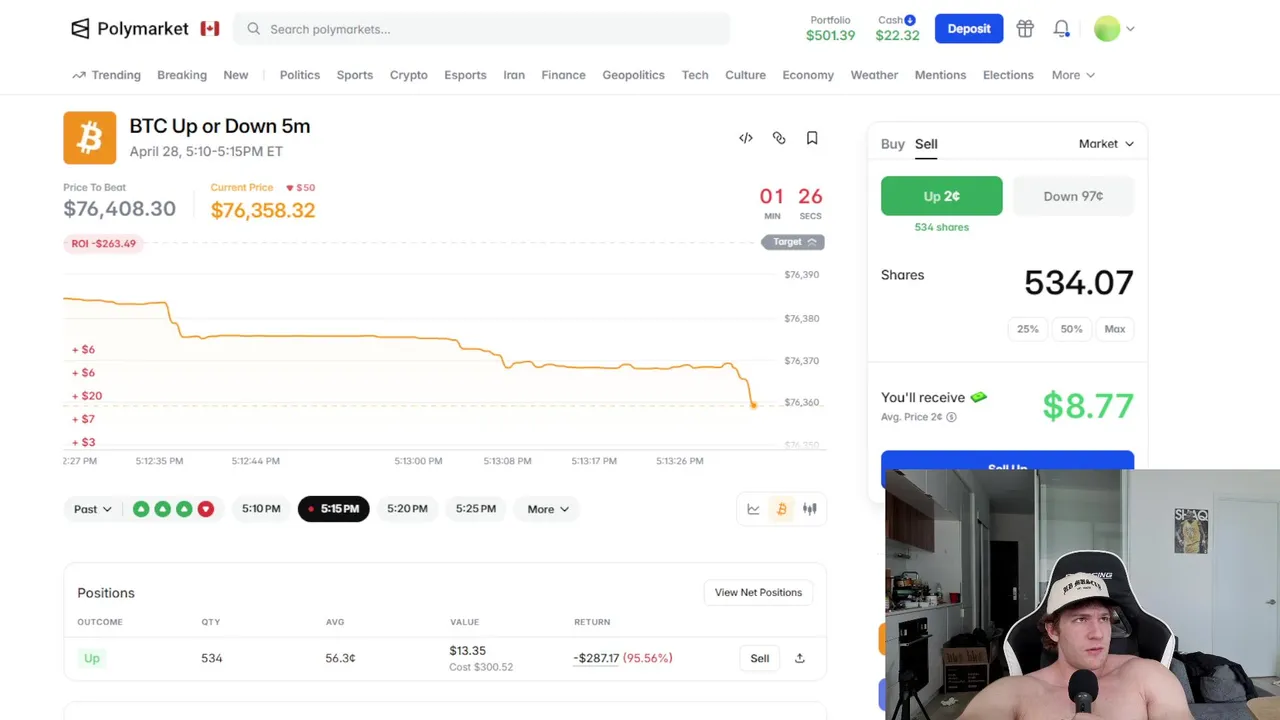Copy market link via chain icon
1280x720 pixels.
(779, 138)
